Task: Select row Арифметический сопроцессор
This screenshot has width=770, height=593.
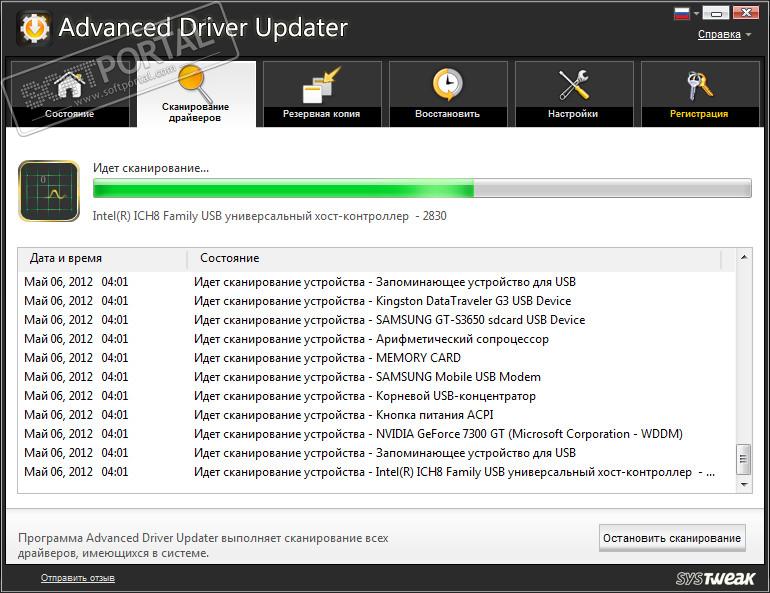Action: coord(377,339)
